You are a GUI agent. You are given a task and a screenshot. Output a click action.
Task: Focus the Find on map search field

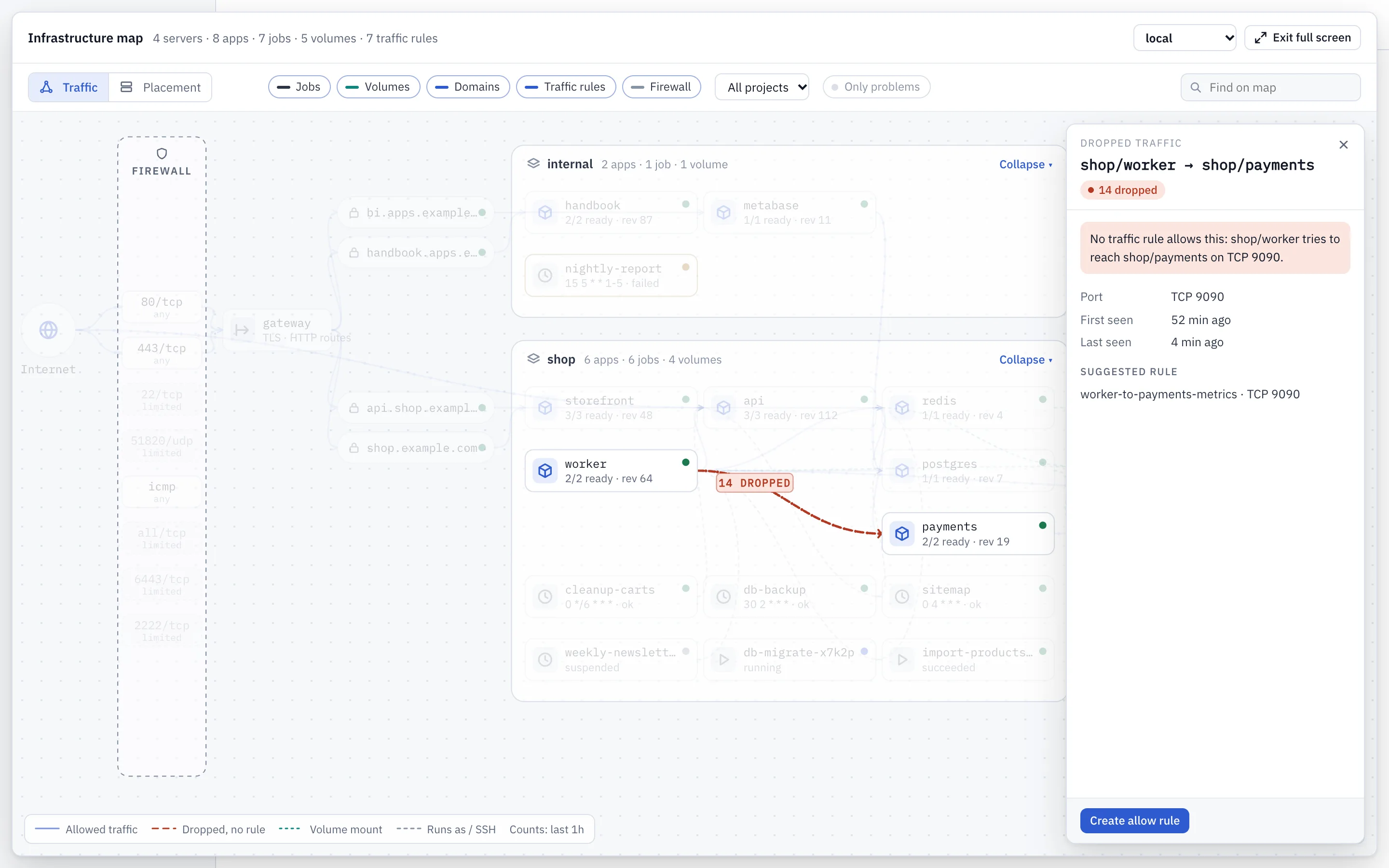[1270, 87]
